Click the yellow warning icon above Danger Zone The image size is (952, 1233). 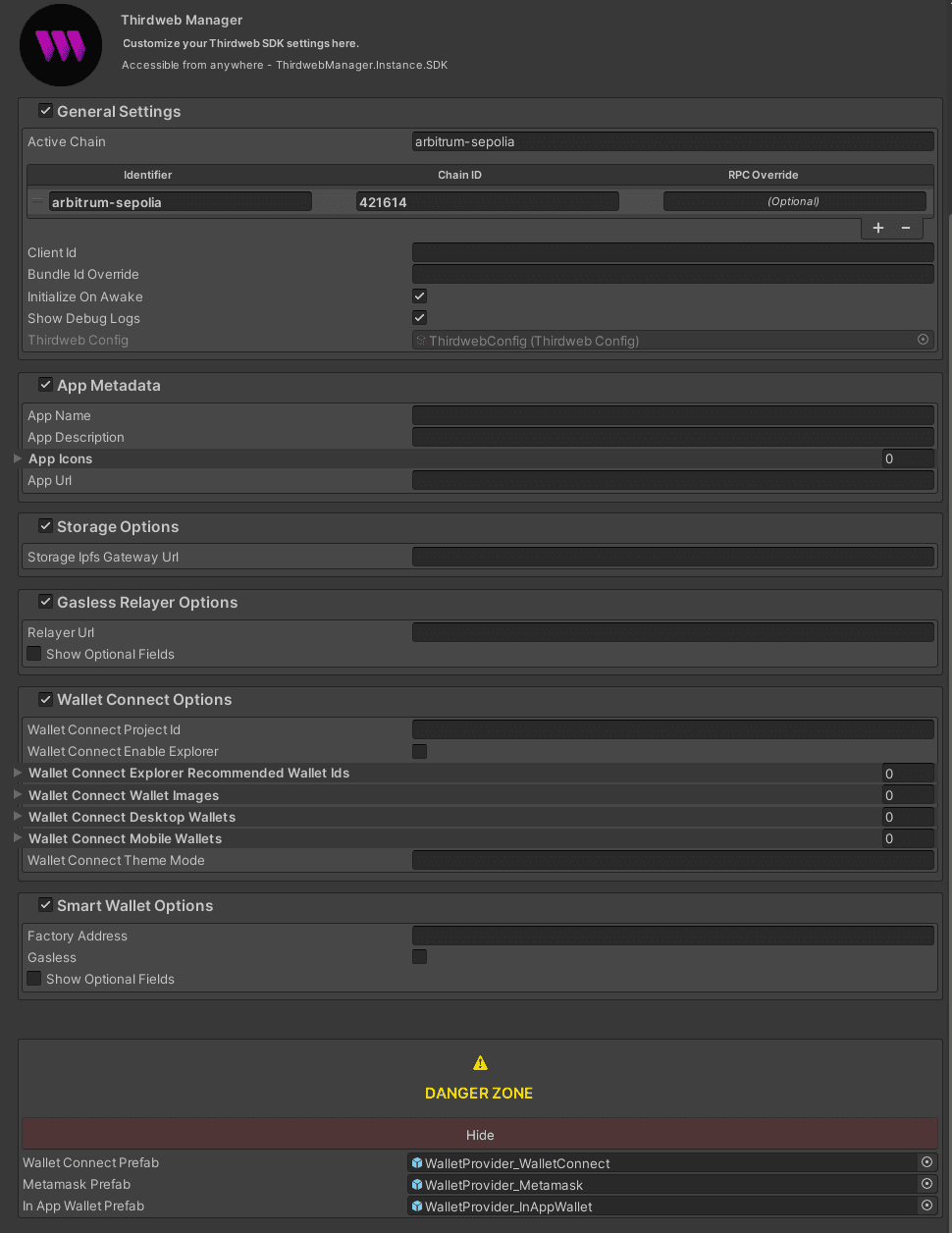click(x=480, y=1062)
